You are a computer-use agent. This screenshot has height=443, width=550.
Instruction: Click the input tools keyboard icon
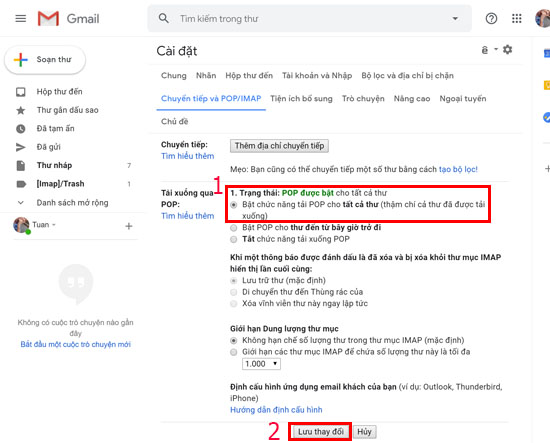point(485,50)
